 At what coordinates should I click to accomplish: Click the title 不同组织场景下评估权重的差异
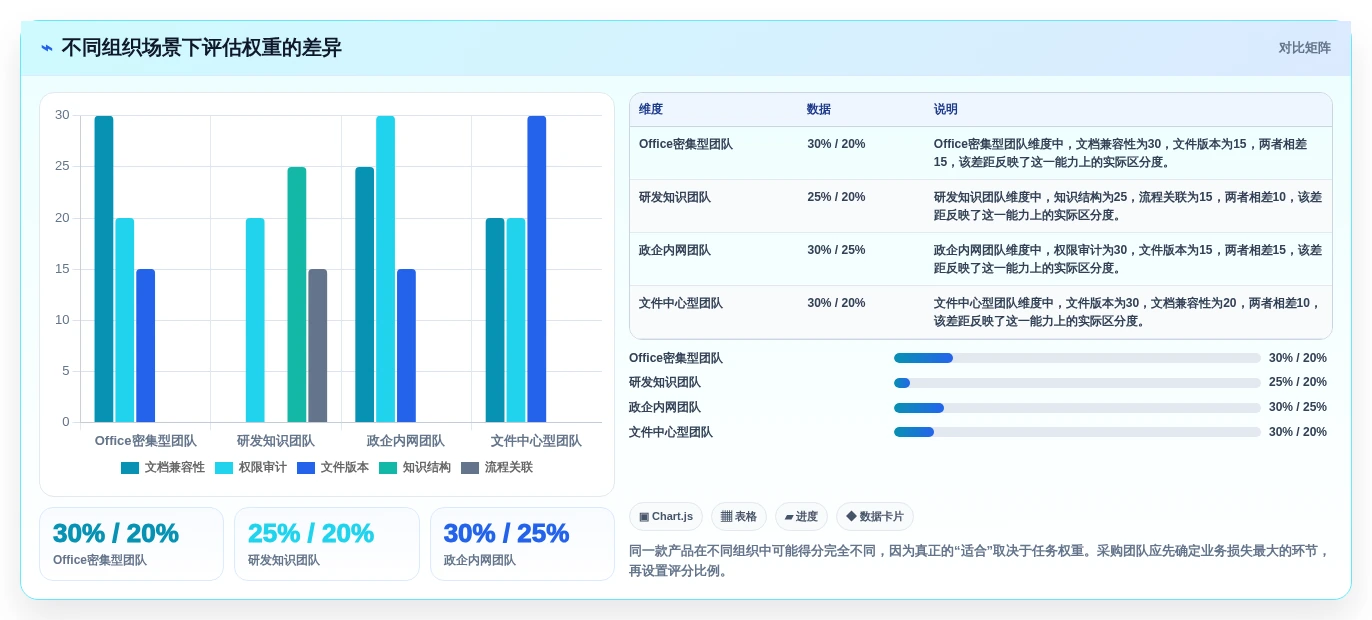[201, 48]
